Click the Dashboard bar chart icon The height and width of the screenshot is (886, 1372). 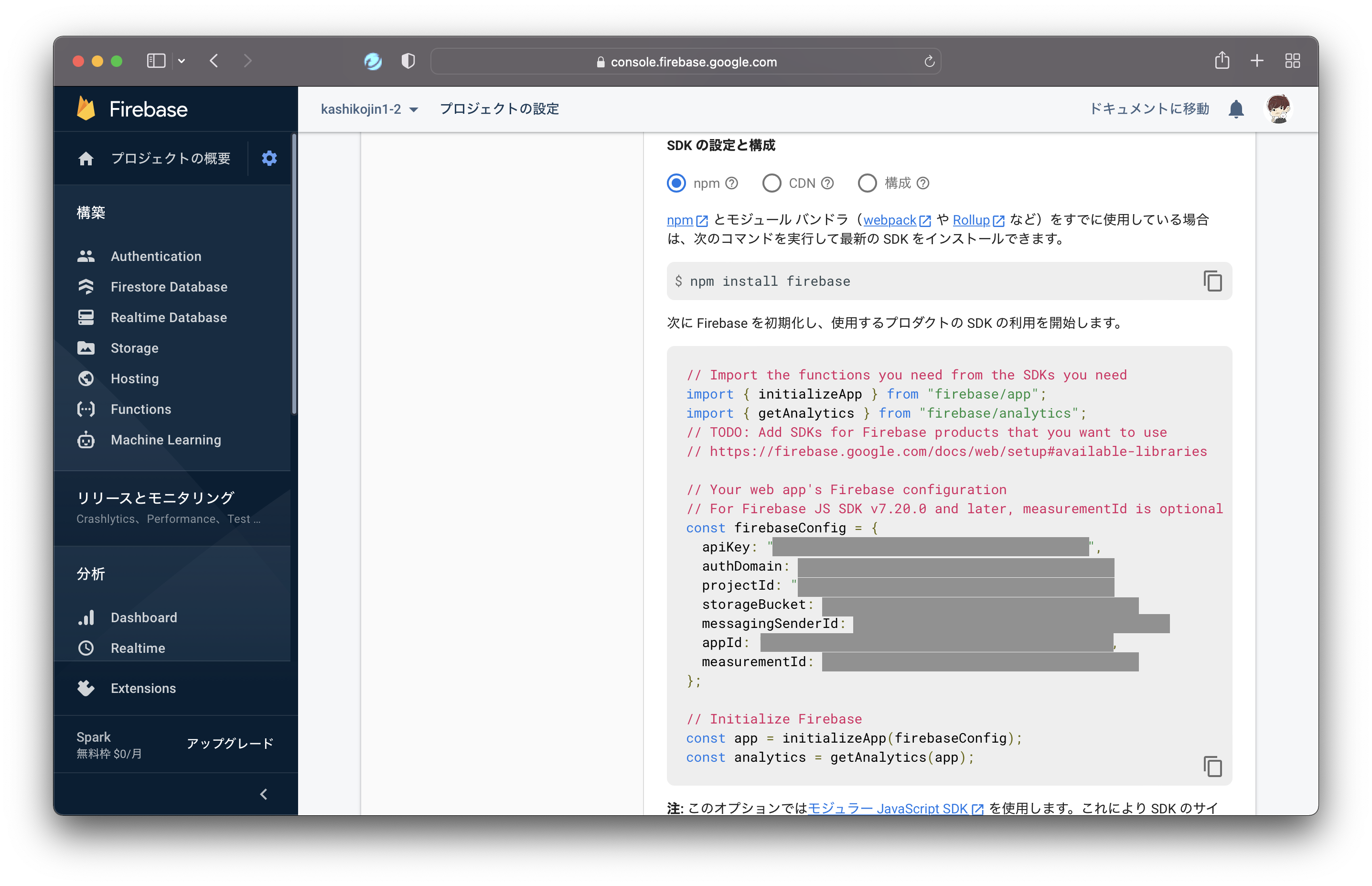tap(86, 617)
